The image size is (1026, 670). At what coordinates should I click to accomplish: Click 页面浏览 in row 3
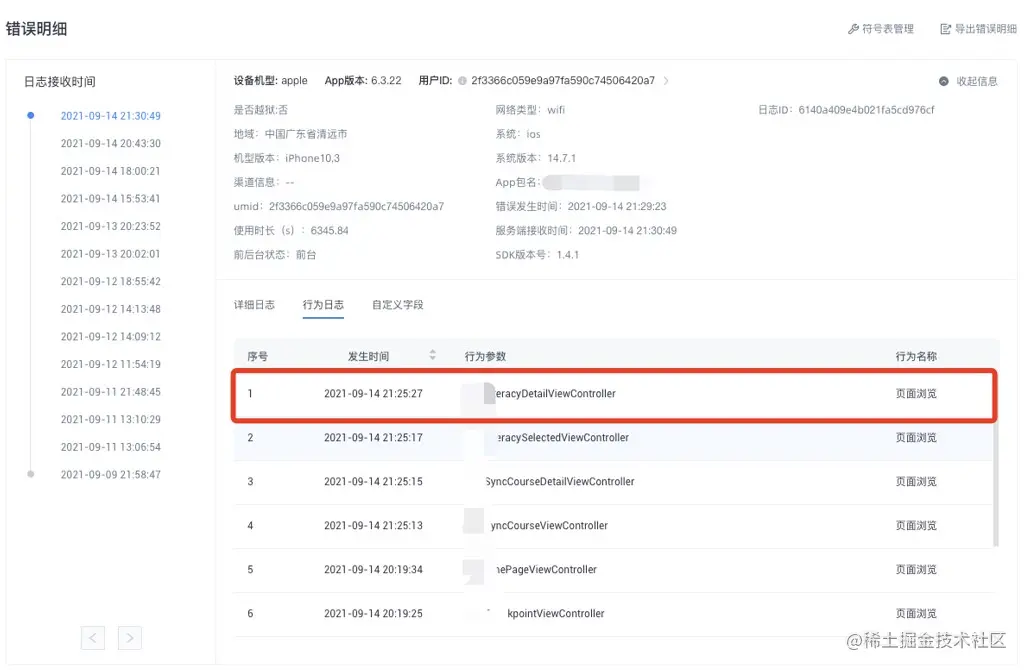[x=916, y=482]
